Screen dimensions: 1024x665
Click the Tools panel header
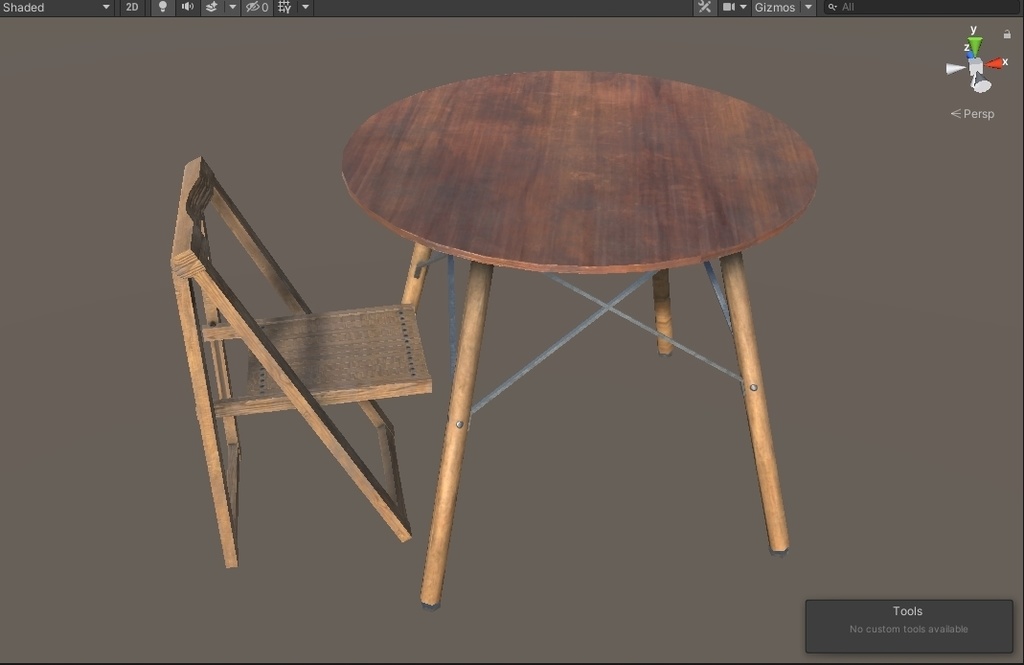[907, 611]
